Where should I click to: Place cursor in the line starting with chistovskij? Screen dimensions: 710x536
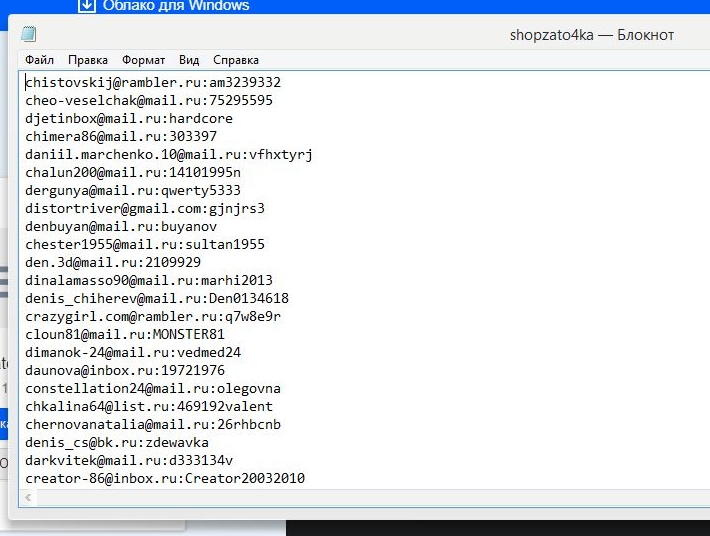click(153, 82)
